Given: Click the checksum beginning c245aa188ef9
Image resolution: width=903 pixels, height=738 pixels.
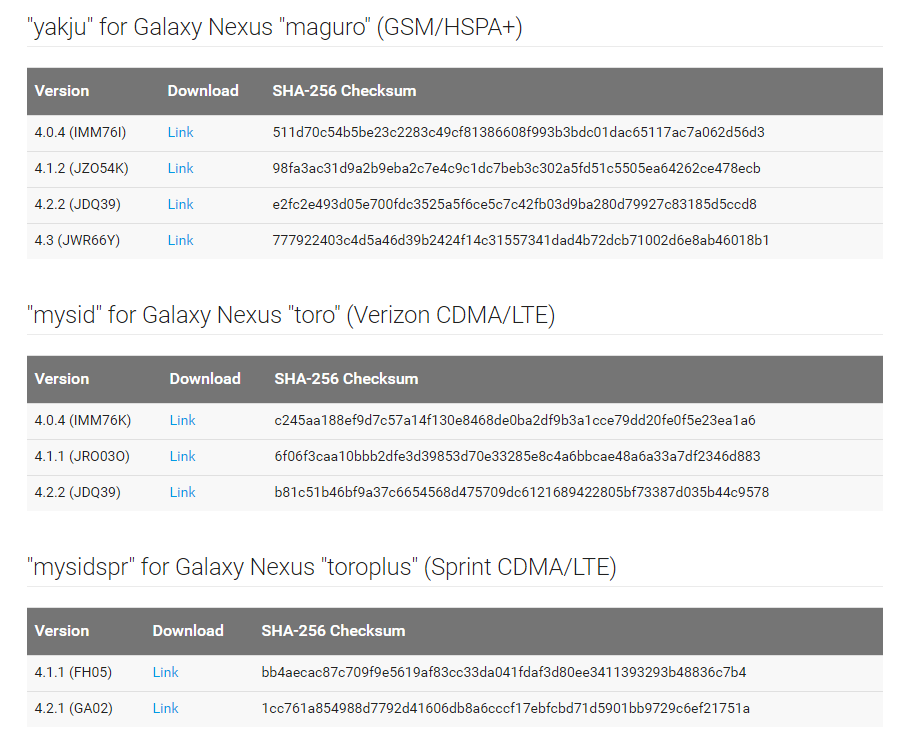Looking at the screenshot, I should coord(514,420).
